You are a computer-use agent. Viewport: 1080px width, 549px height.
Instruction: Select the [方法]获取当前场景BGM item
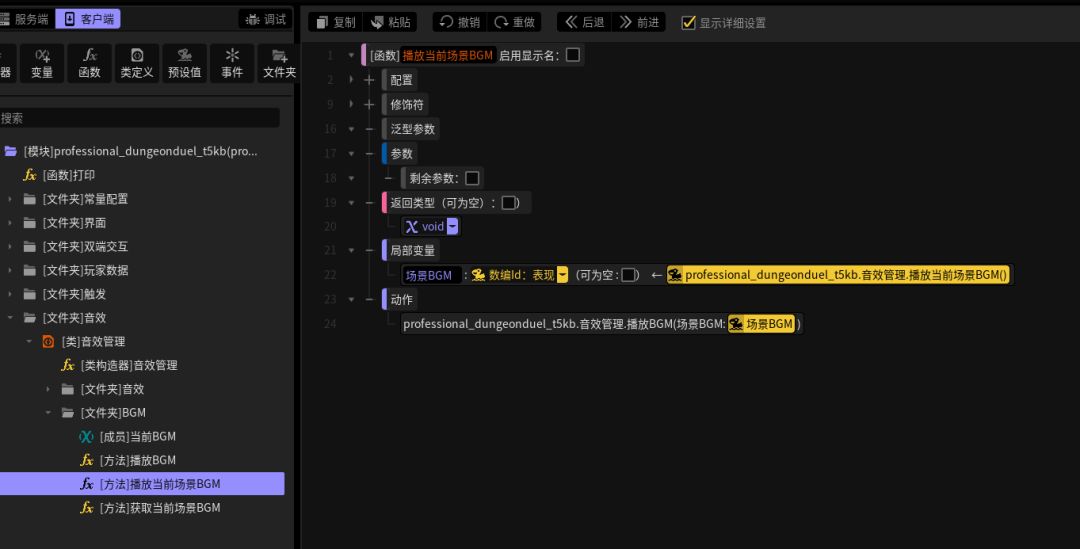160,508
